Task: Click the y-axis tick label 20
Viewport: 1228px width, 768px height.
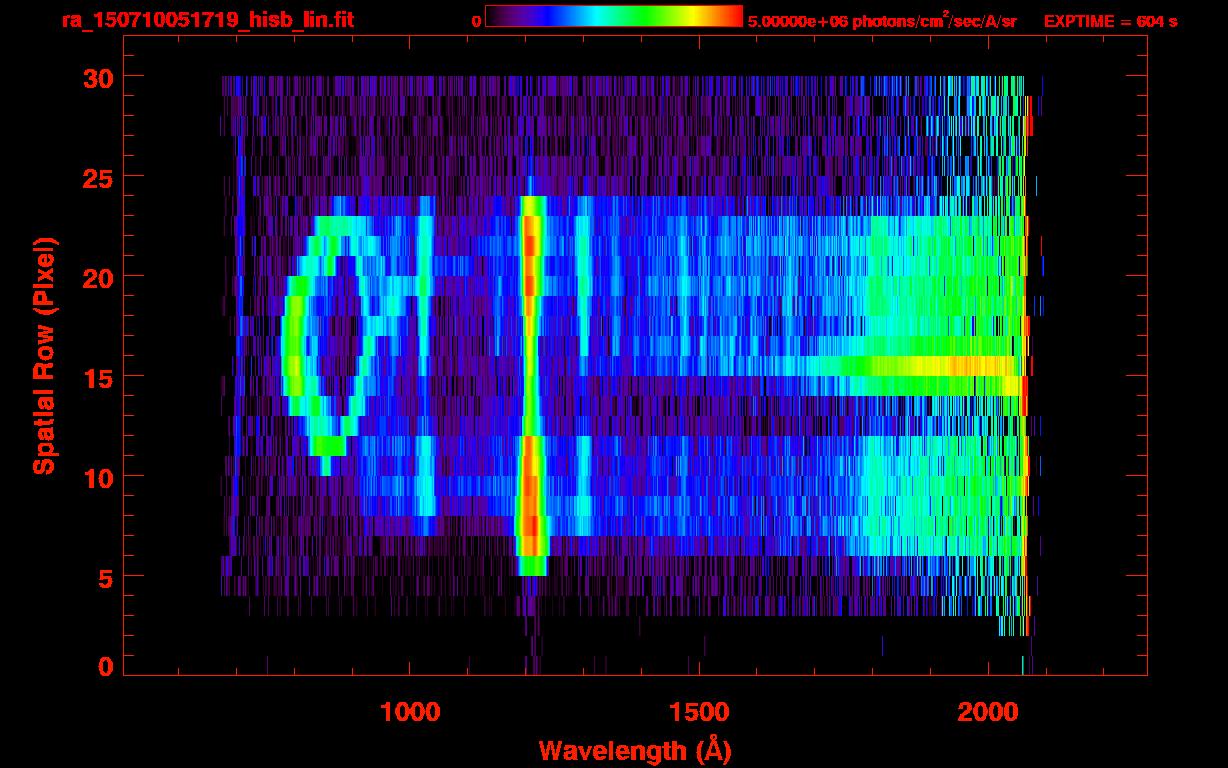Action: 97,277
